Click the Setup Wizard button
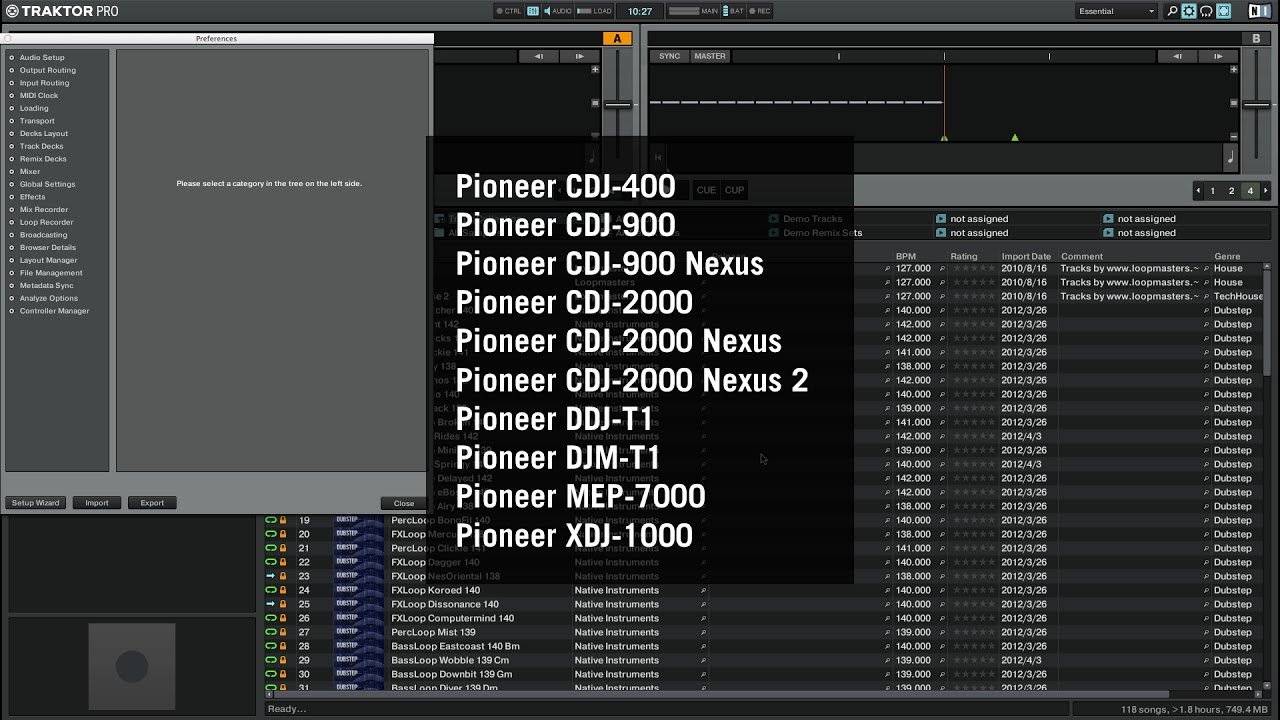 coord(36,503)
